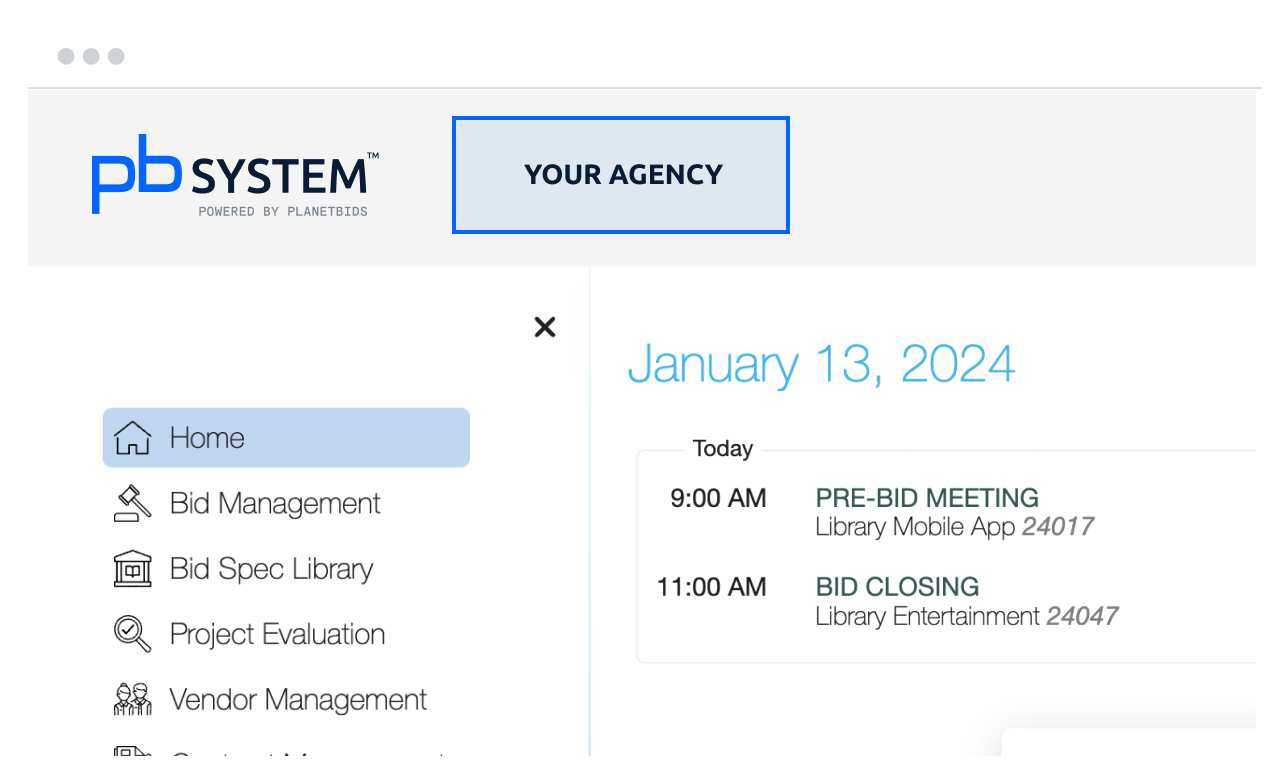The width and height of the screenshot is (1284, 784).
Task: Select the BID CLOSING event for Library Entertainment
Action: pos(896,587)
